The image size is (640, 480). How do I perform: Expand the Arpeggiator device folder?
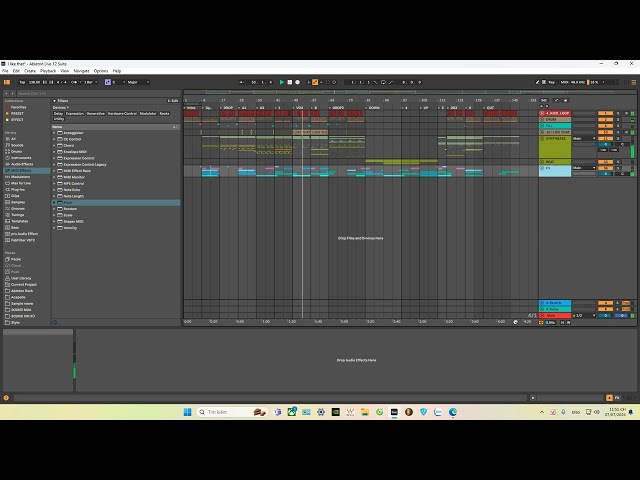54,133
